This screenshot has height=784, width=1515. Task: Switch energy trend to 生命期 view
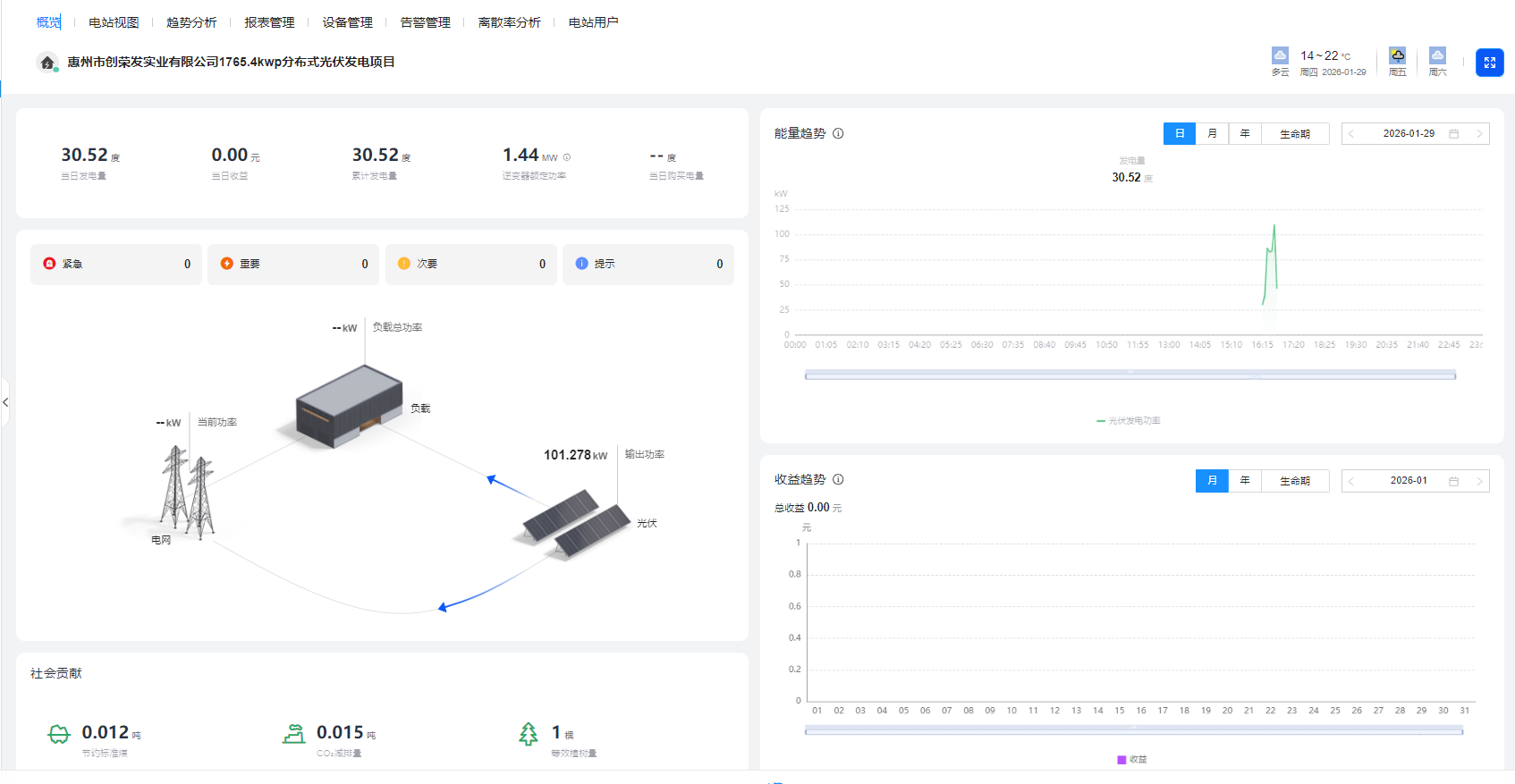[1294, 134]
